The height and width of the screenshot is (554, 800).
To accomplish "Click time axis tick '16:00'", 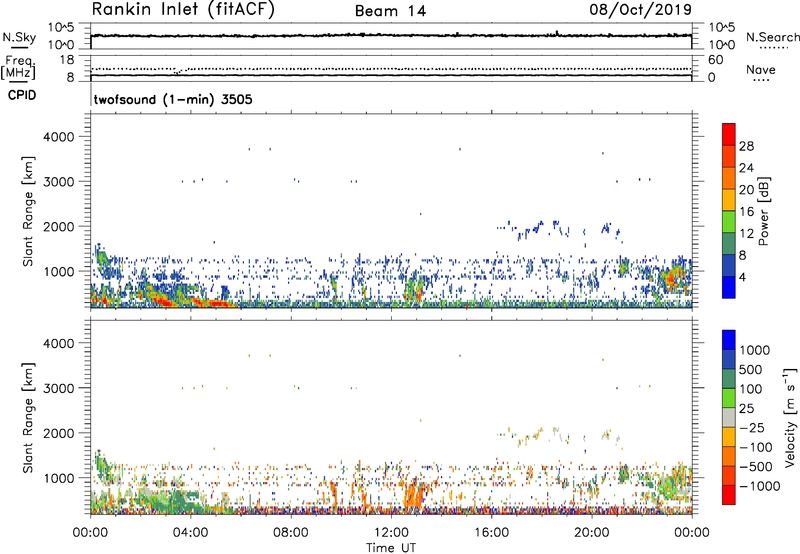I will click(491, 533).
